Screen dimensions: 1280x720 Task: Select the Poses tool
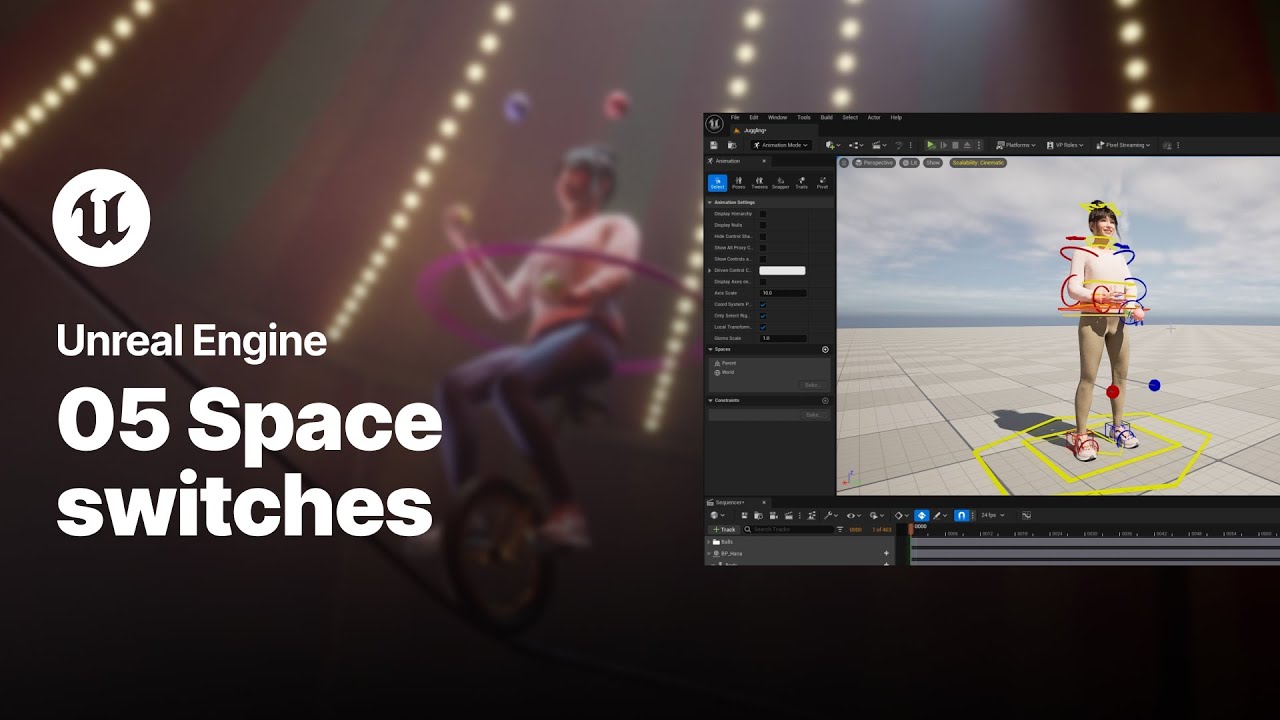coord(739,183)
